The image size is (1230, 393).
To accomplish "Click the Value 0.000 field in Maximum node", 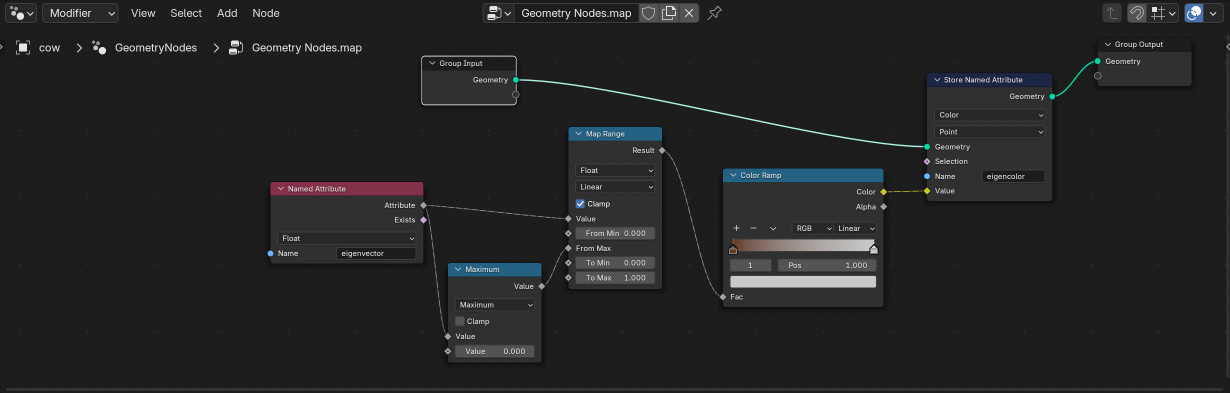I will click(495, 351).
